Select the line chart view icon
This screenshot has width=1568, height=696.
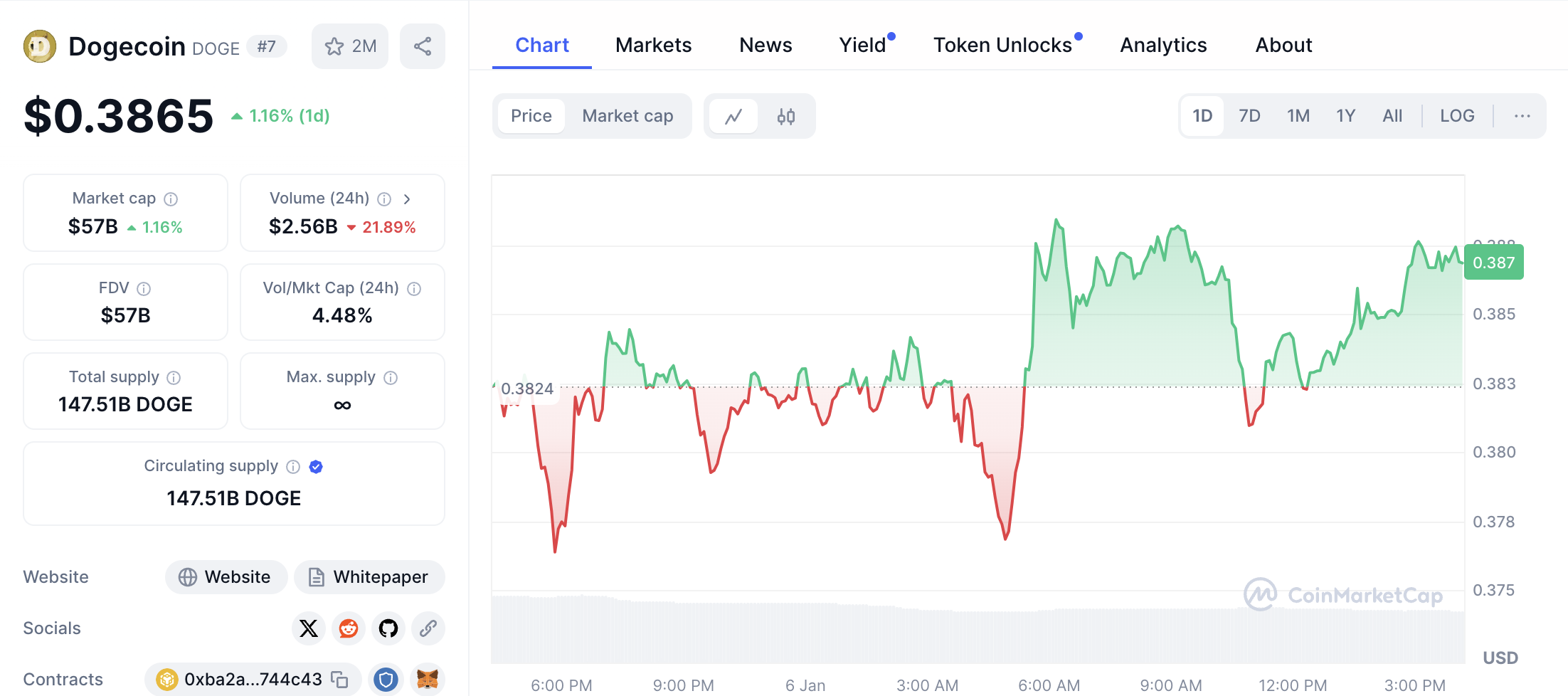click(733, 116)
